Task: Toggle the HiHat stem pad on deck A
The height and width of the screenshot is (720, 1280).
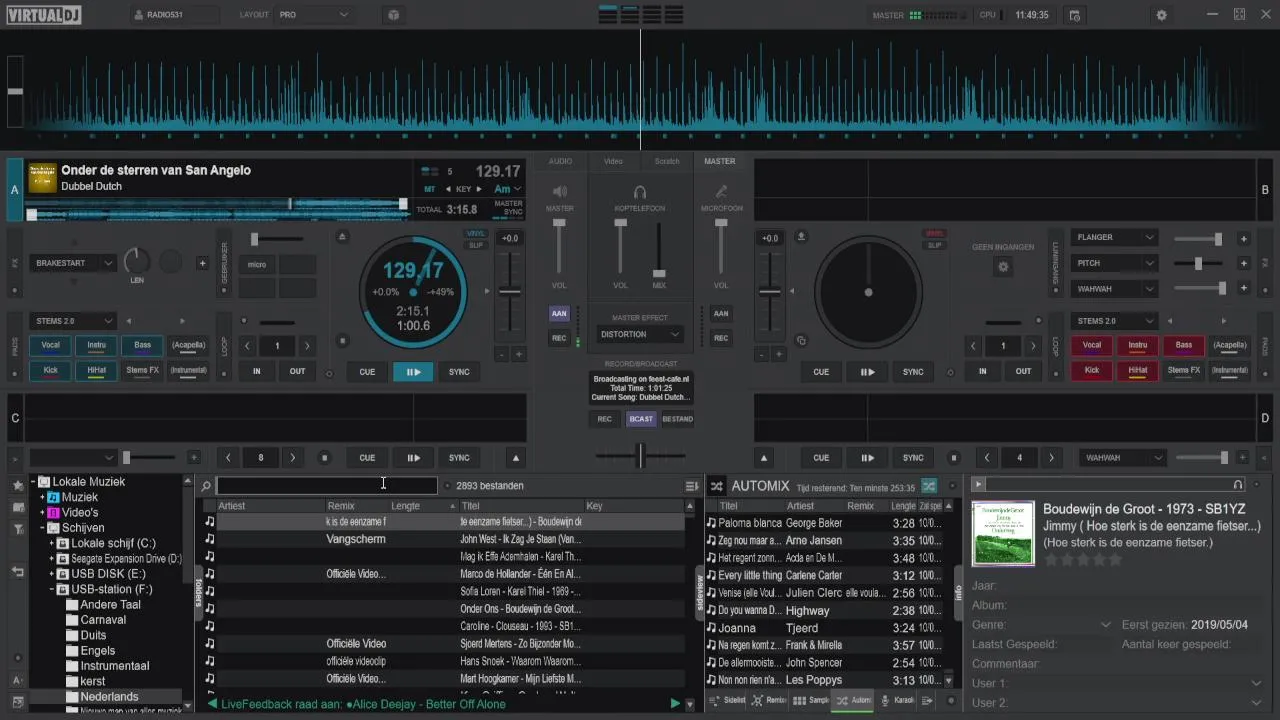Action: click(x=97, y=370)
